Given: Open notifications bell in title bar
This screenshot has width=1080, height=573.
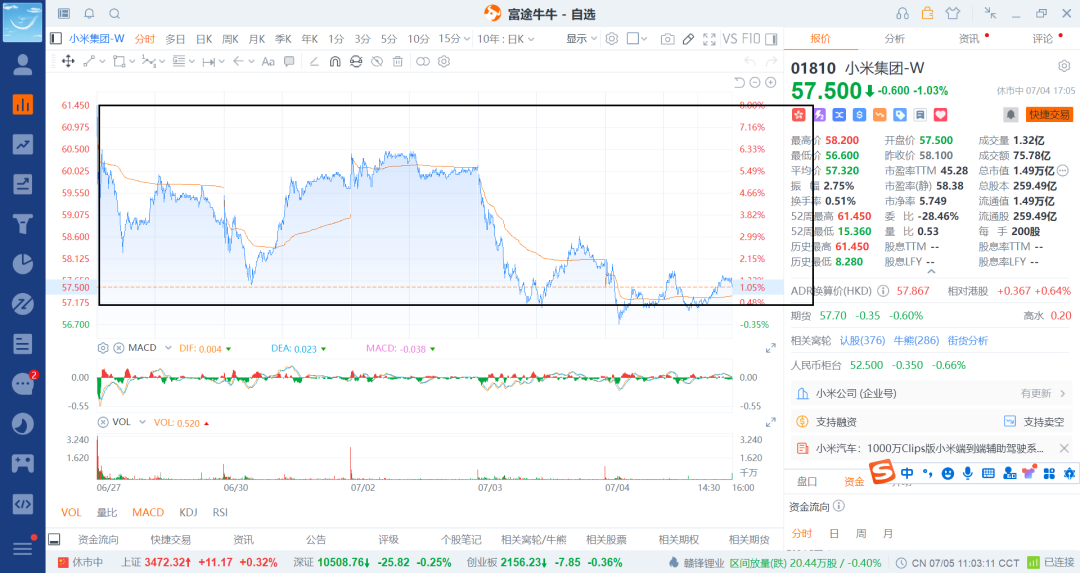Looking at the screenshot, I should click(90, 14).
